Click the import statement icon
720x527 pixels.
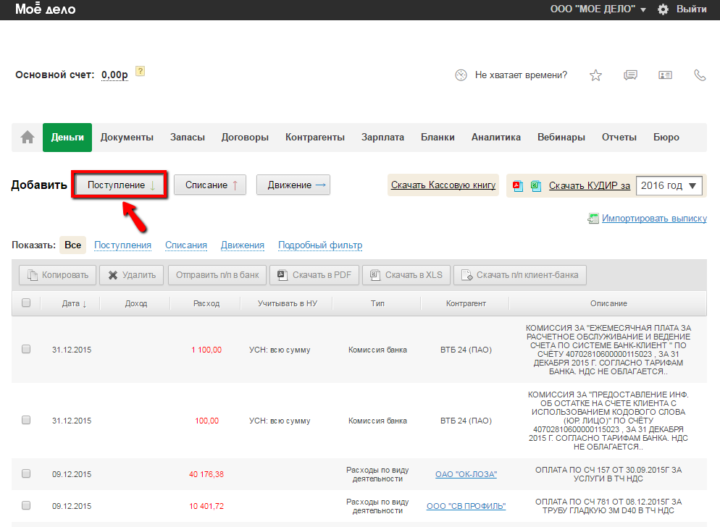(593, 219)
